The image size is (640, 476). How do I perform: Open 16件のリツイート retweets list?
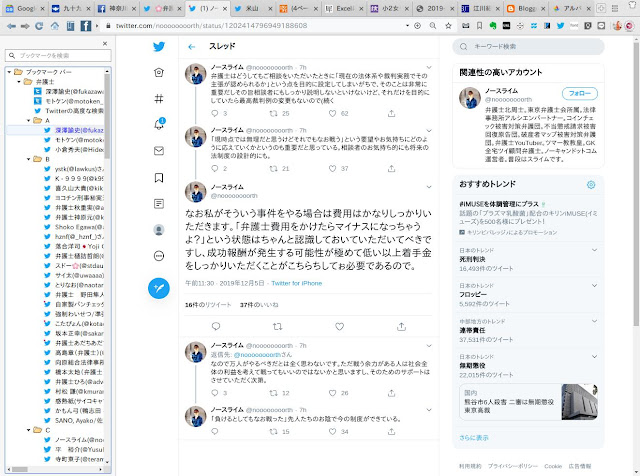click(x=208, y=305)
